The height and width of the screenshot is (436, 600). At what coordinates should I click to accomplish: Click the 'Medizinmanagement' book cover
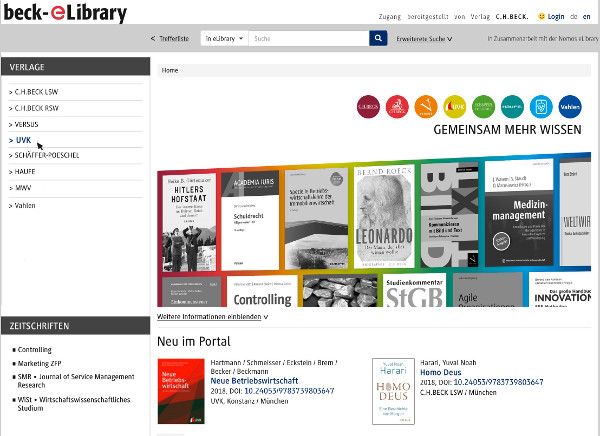click(519, 213)
